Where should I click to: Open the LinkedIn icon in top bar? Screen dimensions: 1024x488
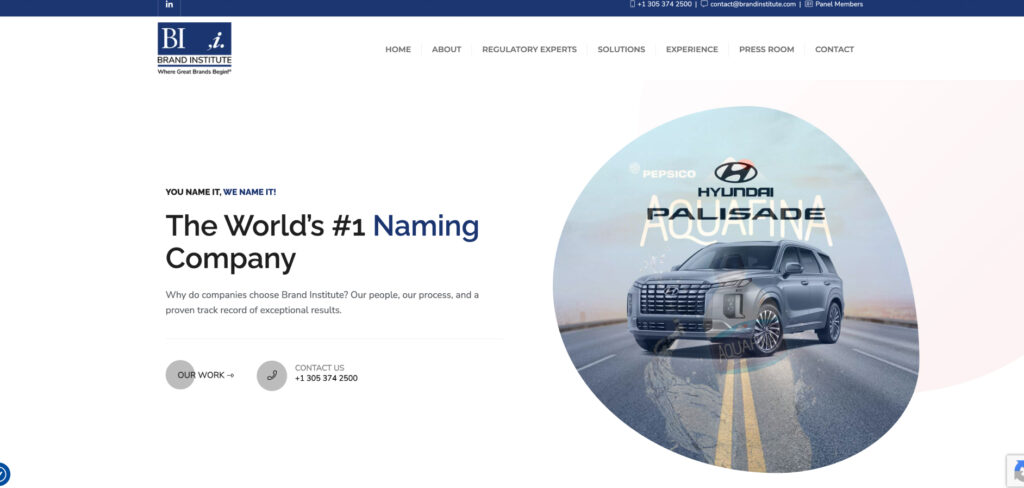coord(169,5)
